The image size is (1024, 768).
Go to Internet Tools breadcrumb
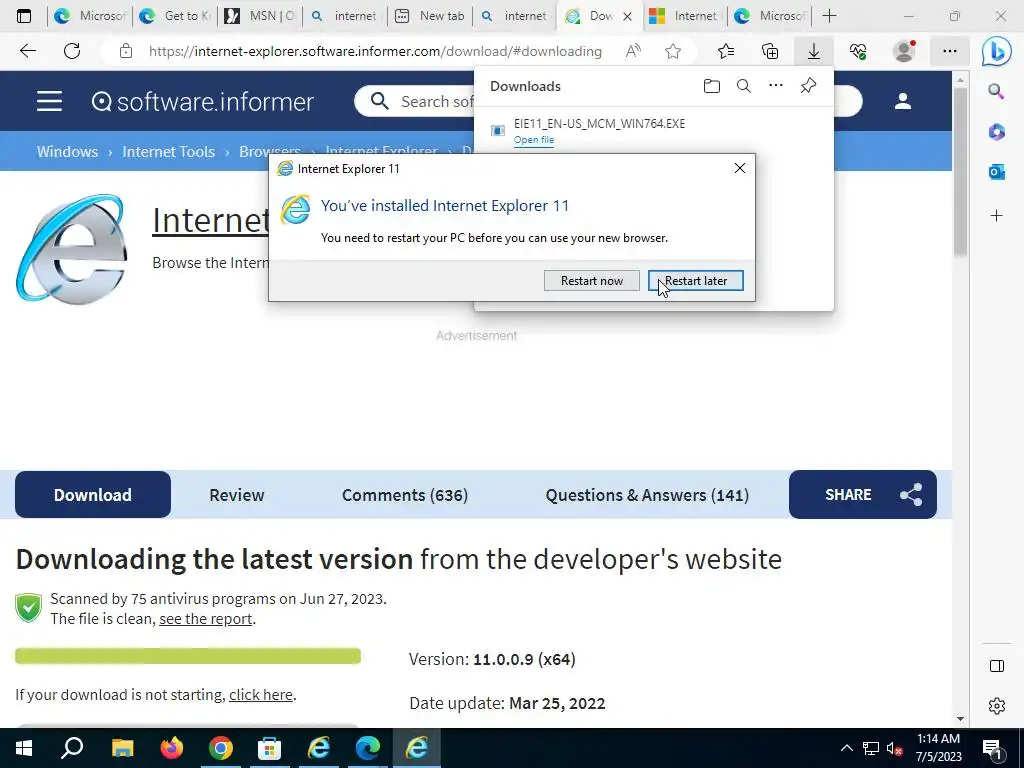click(168, 152)
